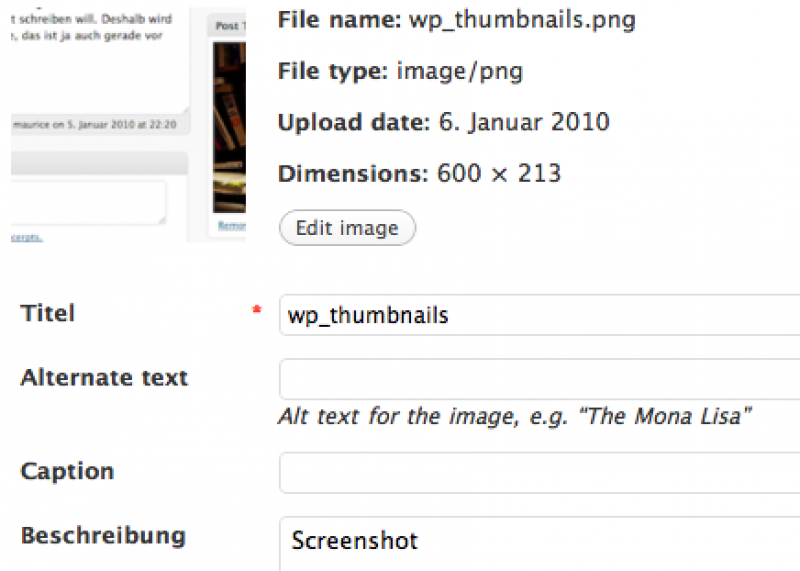The height and width of the screenshot is (571, 800).
Task: Click the red required asterisk
Action: click(257, 309)
